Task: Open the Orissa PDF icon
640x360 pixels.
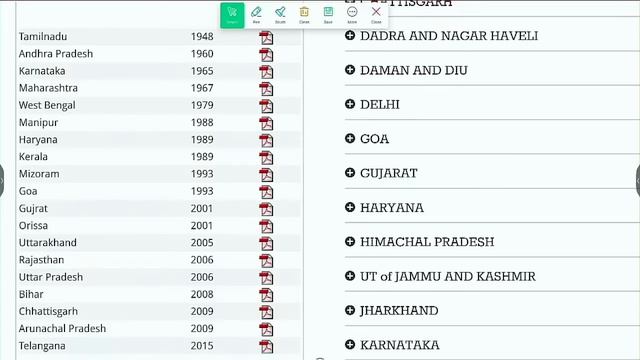Action: tap(266, 227)
